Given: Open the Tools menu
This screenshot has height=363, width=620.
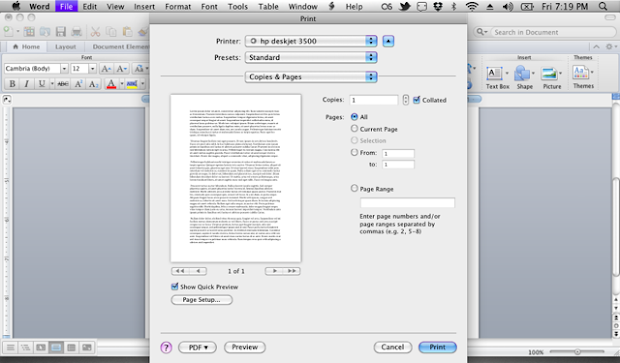Looking at the screenshot, I should pos(237,6).
